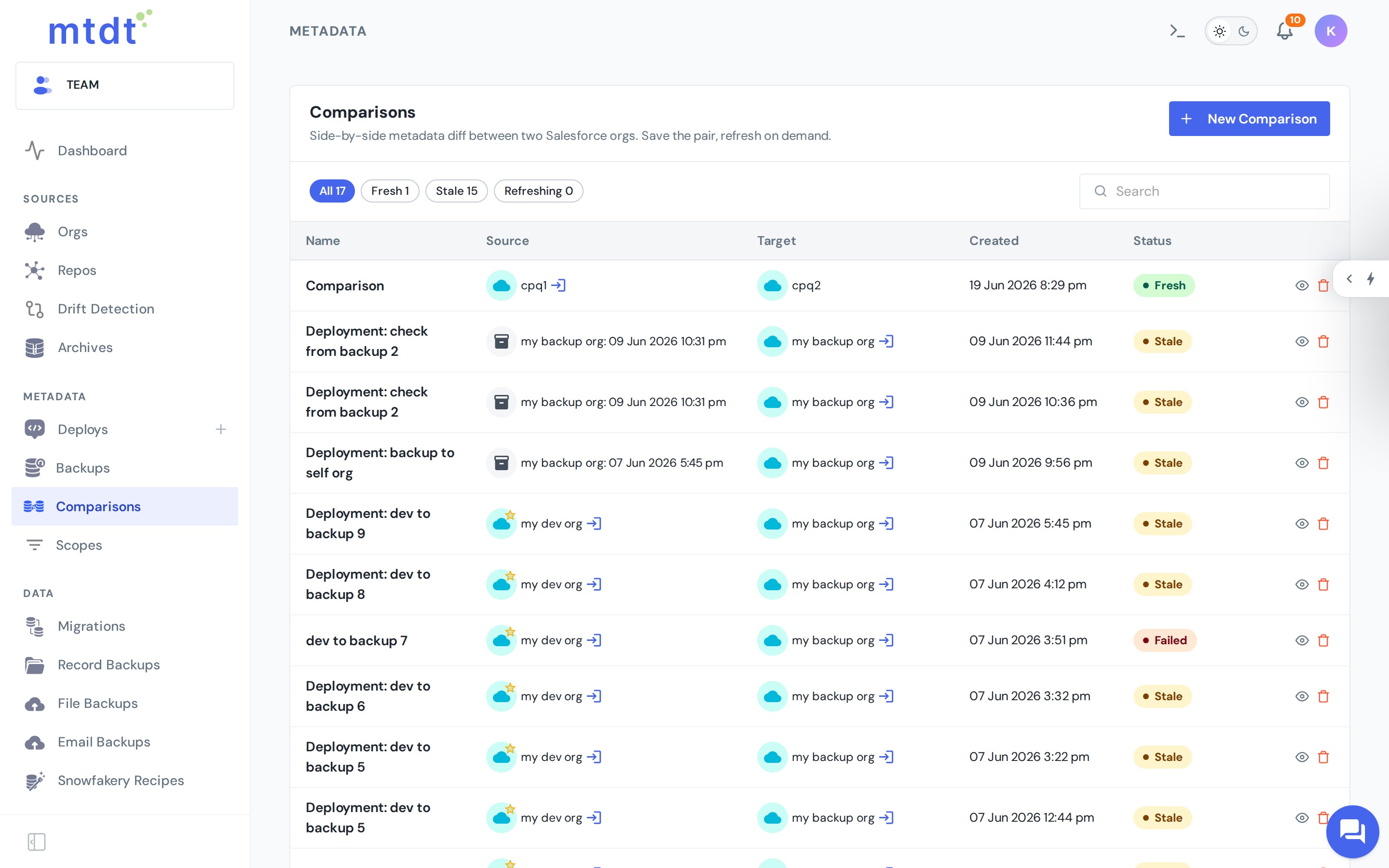The height and width of the screenshot is (868, 1389).
Task: Click the Failed status badge
Action: coord(1165,640)
